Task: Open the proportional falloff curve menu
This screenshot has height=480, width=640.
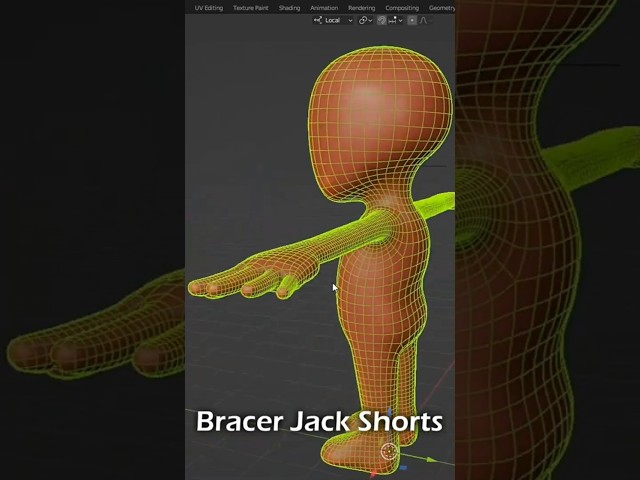Action: coord(425,20)
